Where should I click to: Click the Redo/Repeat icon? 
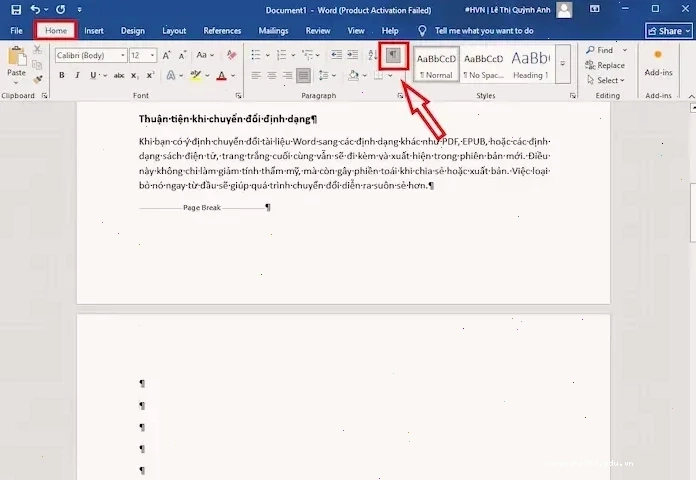61,9
